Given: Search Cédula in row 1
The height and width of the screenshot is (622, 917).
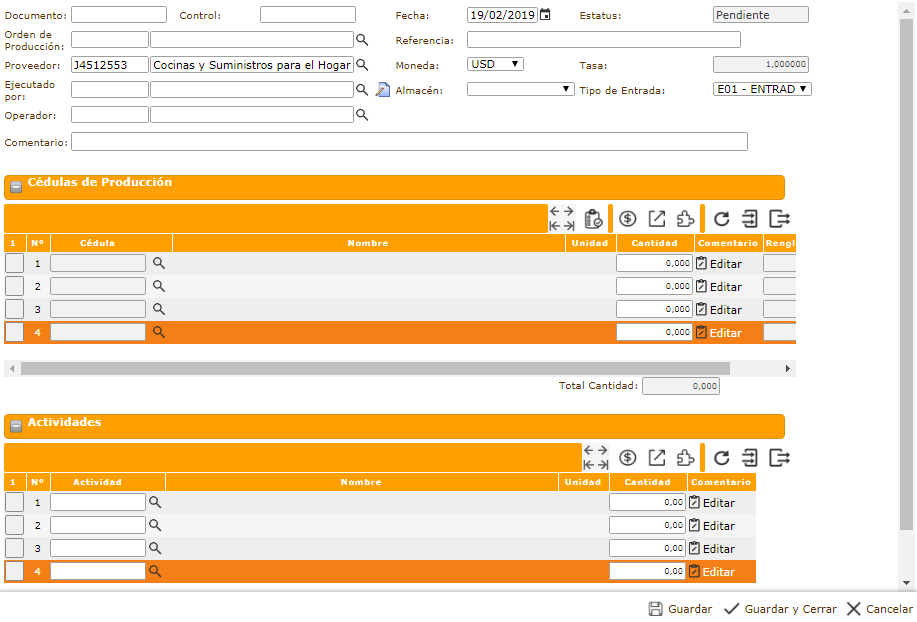Looking at the screenshot, I should (158, 263).
